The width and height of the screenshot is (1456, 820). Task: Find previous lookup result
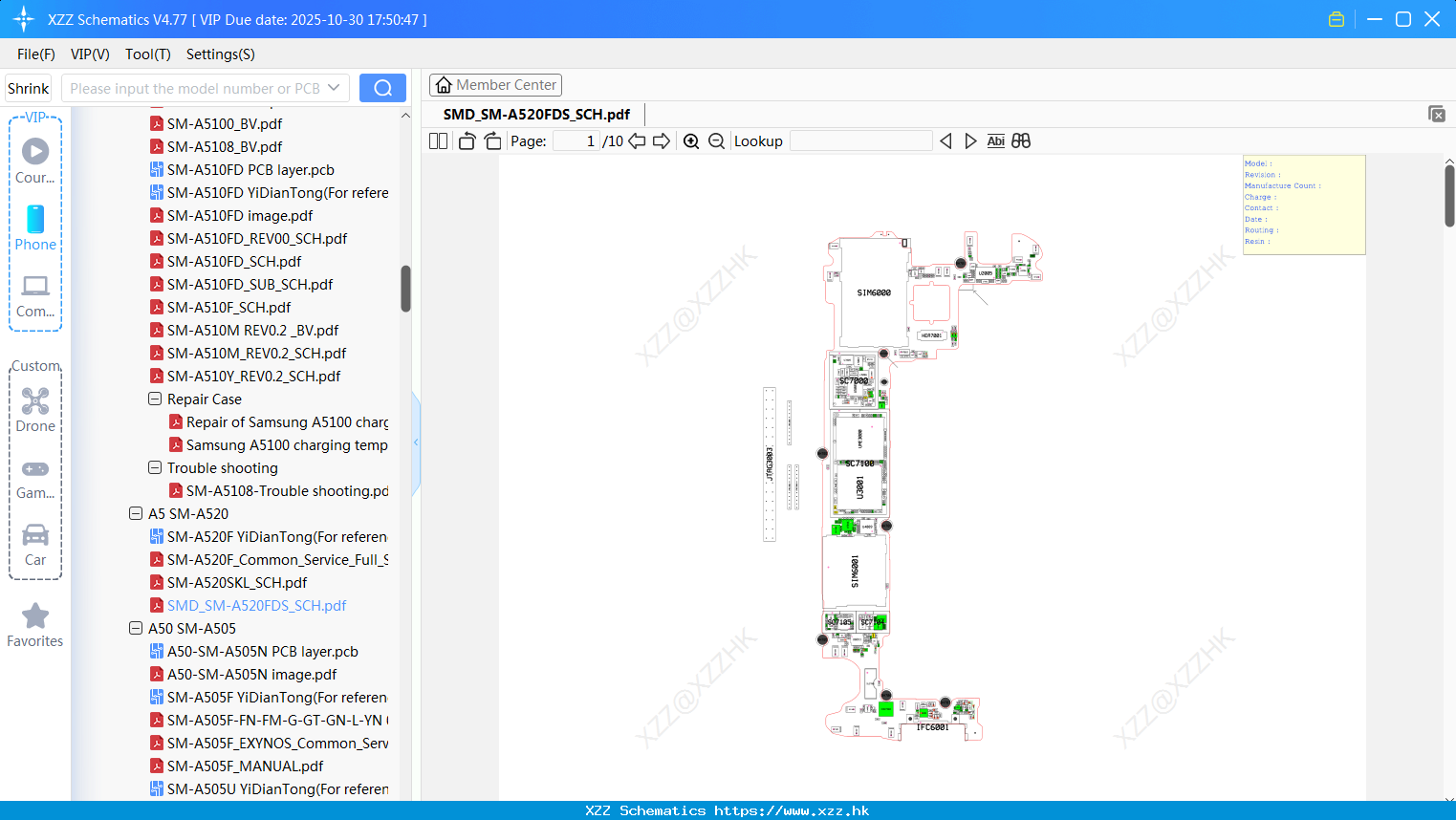coord(945,140)
